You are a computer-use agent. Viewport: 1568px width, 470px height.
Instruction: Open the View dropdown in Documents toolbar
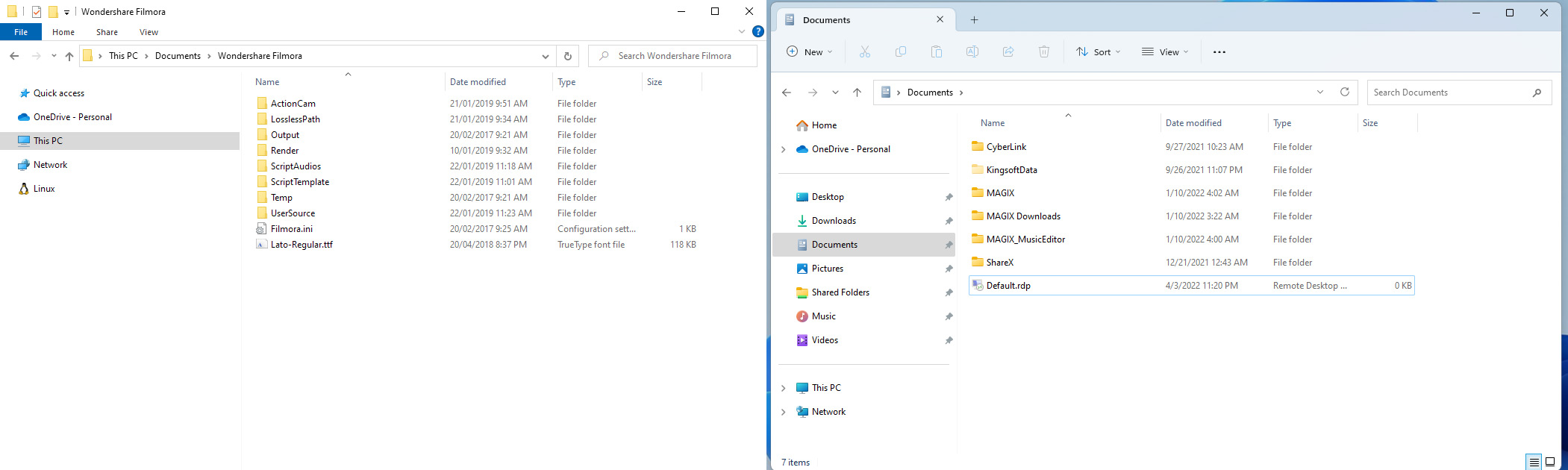1165,52
